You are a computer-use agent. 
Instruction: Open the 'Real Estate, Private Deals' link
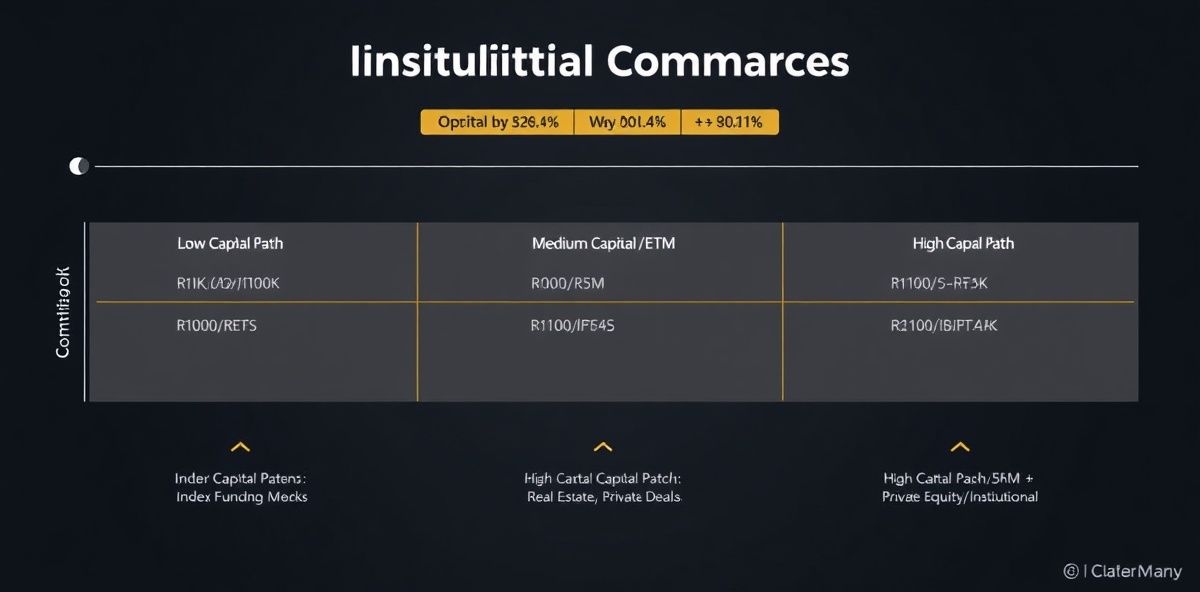tap(603, 497)
